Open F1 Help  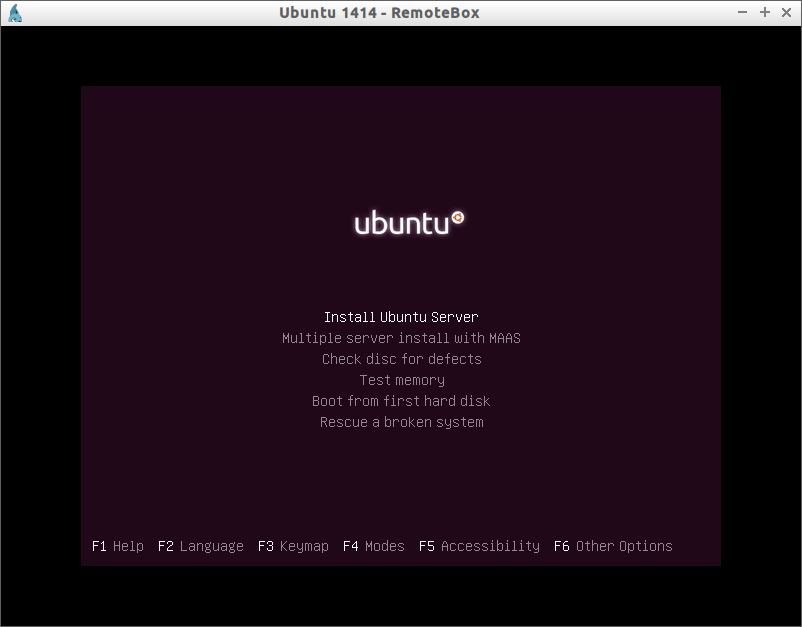pyautogui.click(x=118, y=546)
